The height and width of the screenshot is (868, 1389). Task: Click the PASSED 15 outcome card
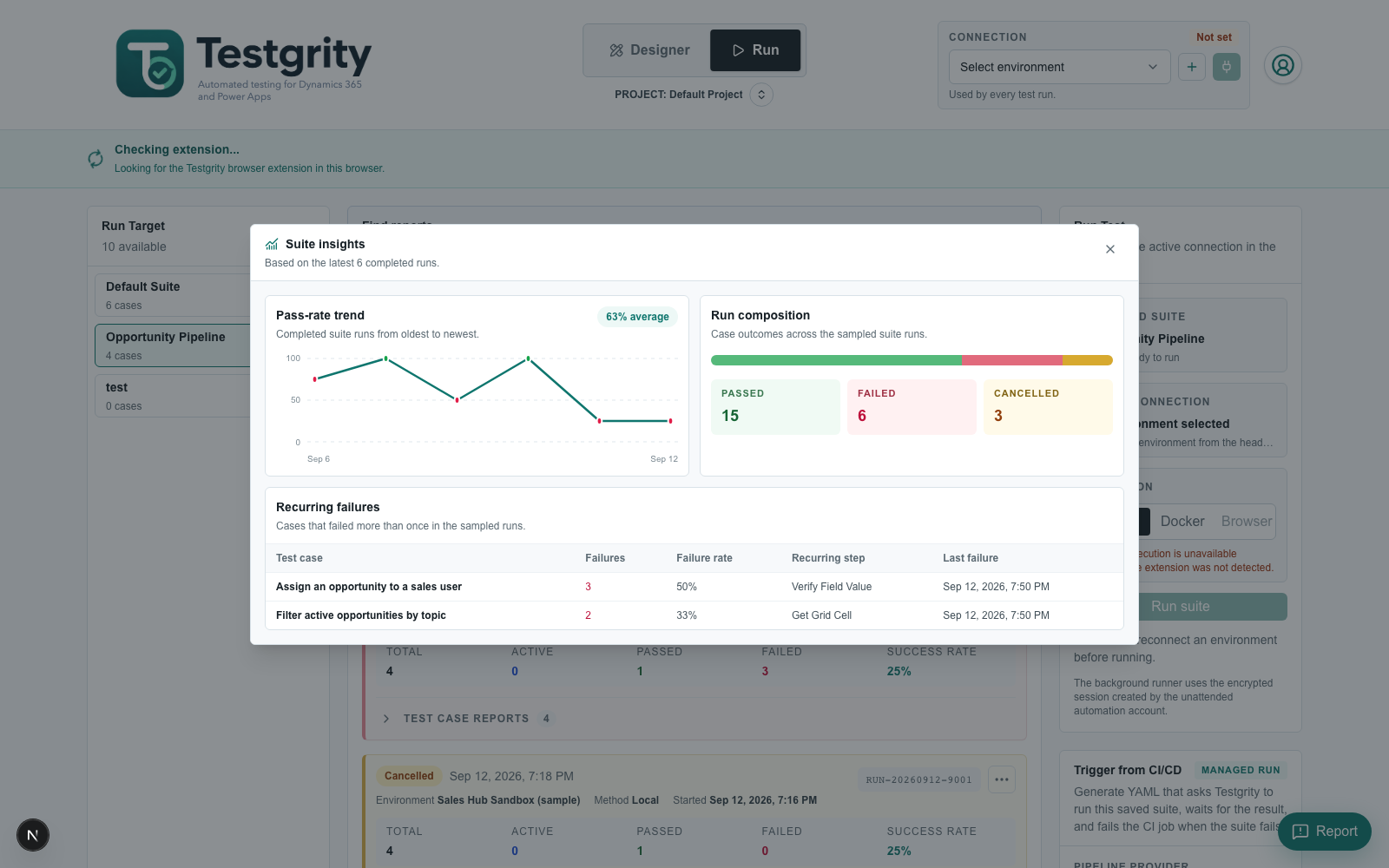[x=775, y=407]
